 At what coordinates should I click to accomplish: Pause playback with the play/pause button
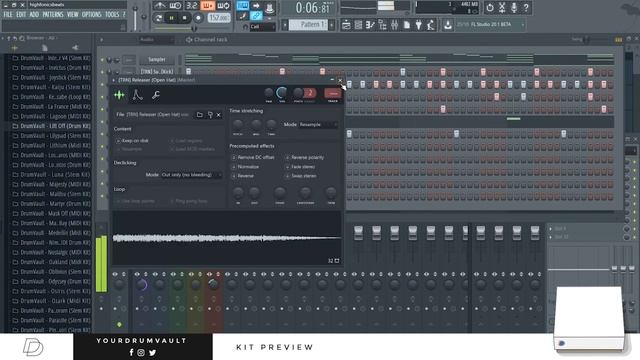[171, 18]
